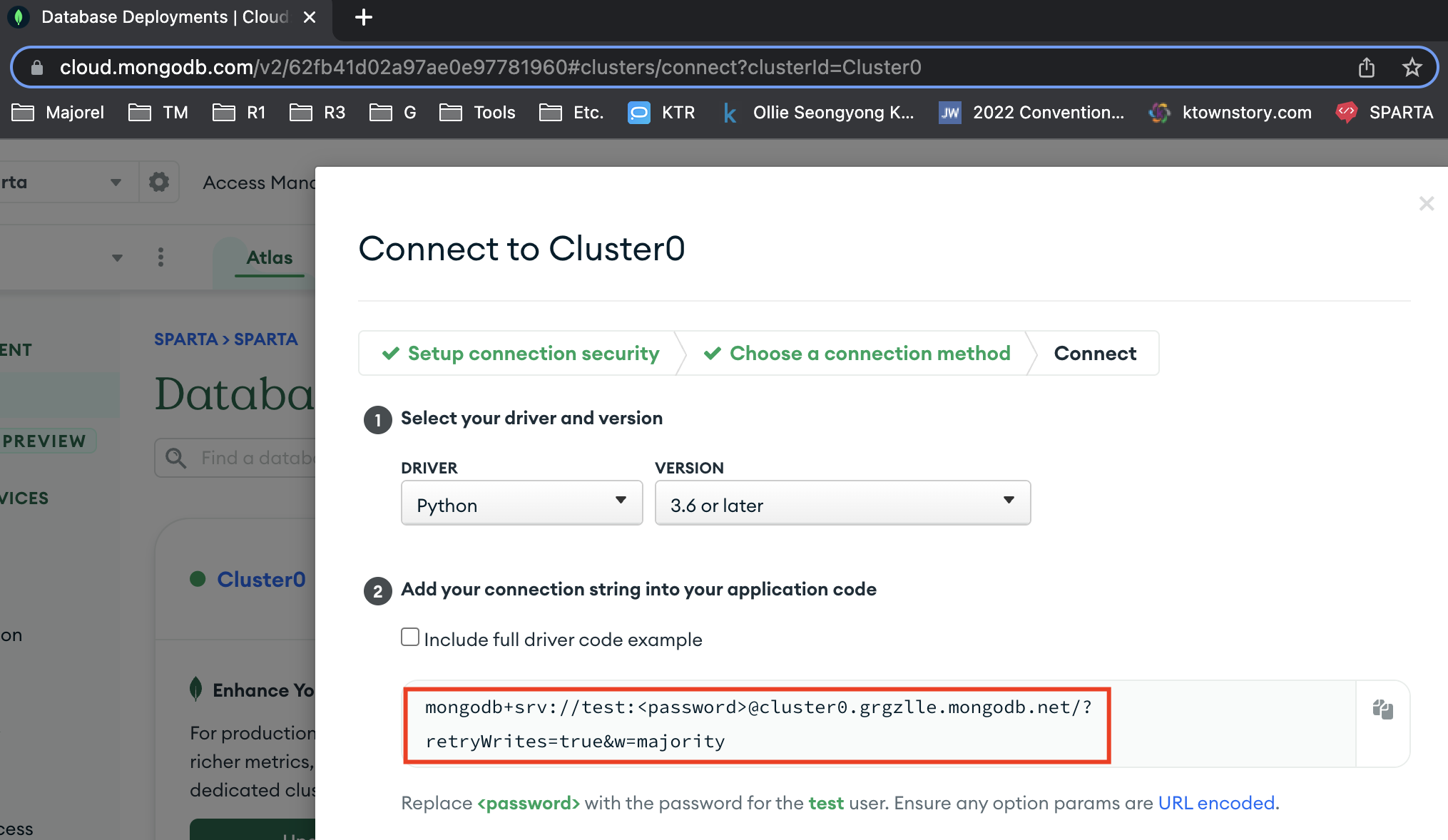Open the ktownstory.com bookmark
This screenshot has width=1448, height=840.
(x=1230, y=113)
